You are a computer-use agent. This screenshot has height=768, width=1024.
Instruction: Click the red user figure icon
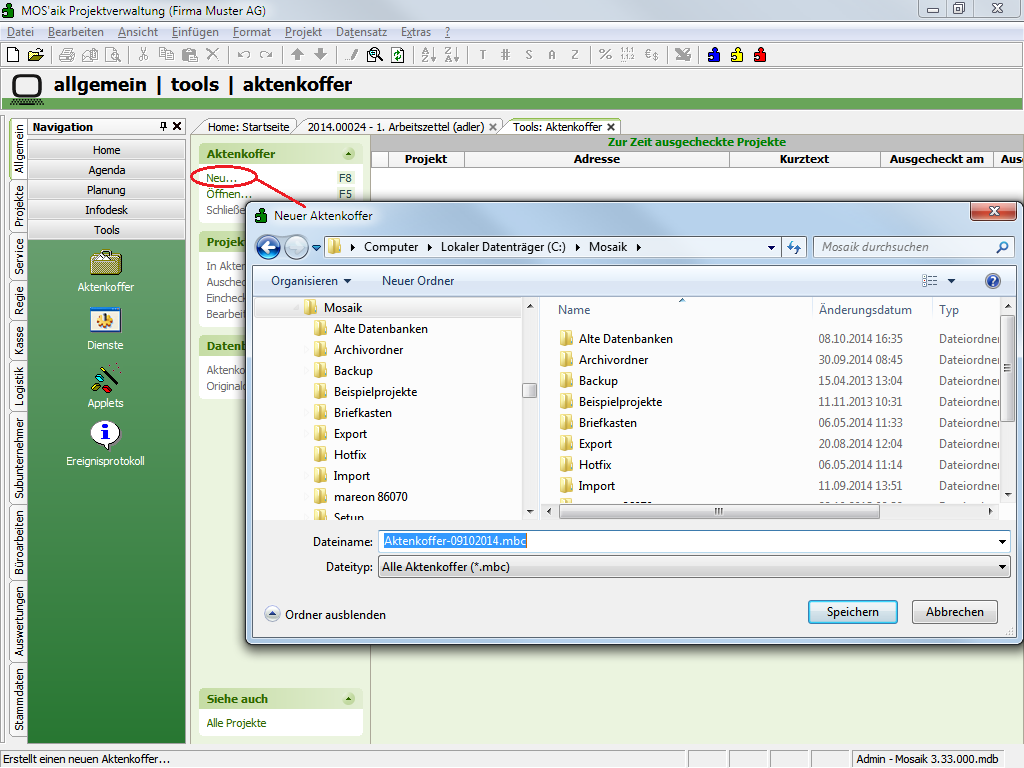[760, 55]
